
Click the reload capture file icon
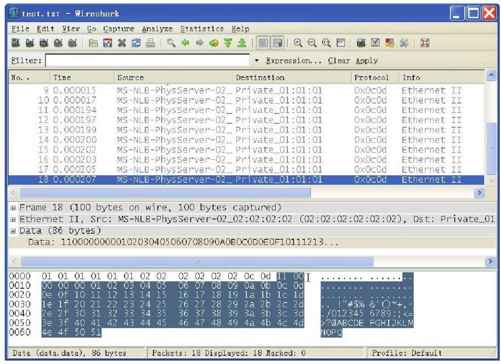pyautogui.click(x=136, y=43)
